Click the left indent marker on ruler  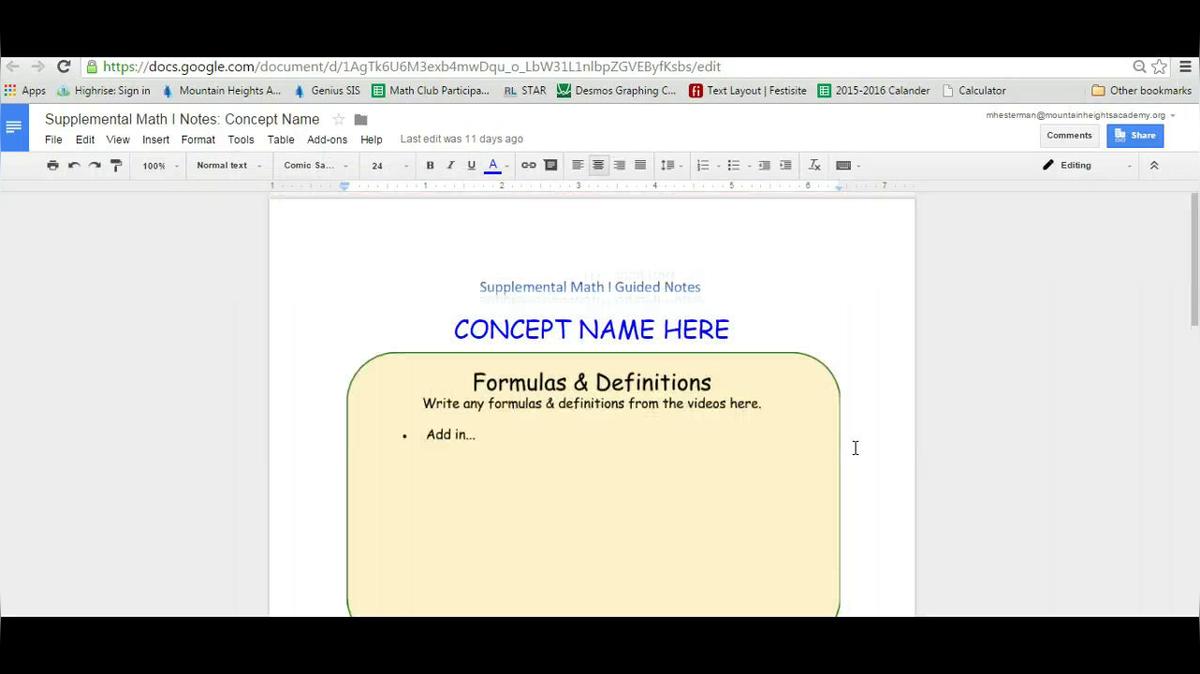(x=345, y=187)
